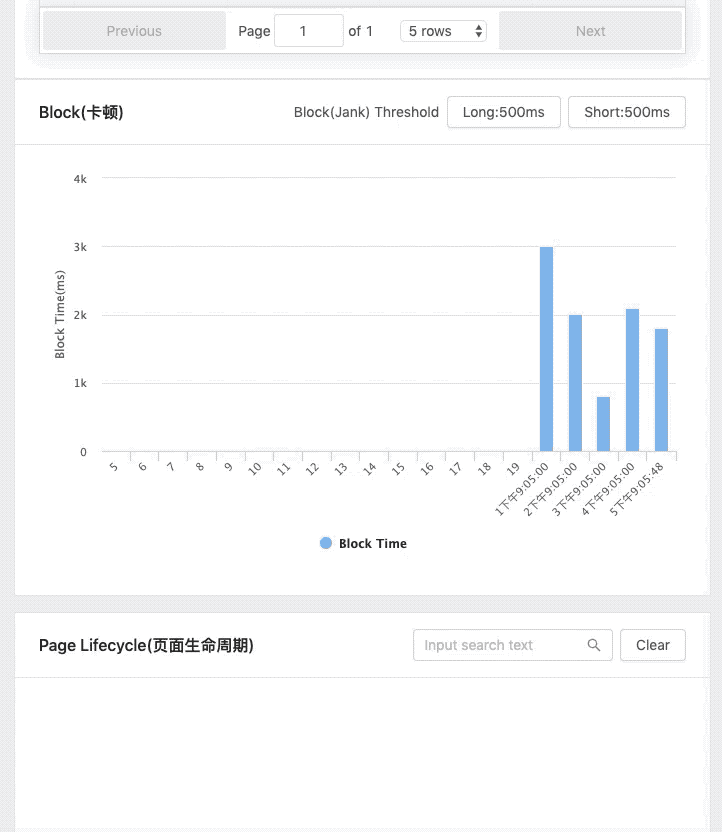Click the shortest bar in the chart
The width and height of the screenshot is (722, 832).
pos(603,424)
